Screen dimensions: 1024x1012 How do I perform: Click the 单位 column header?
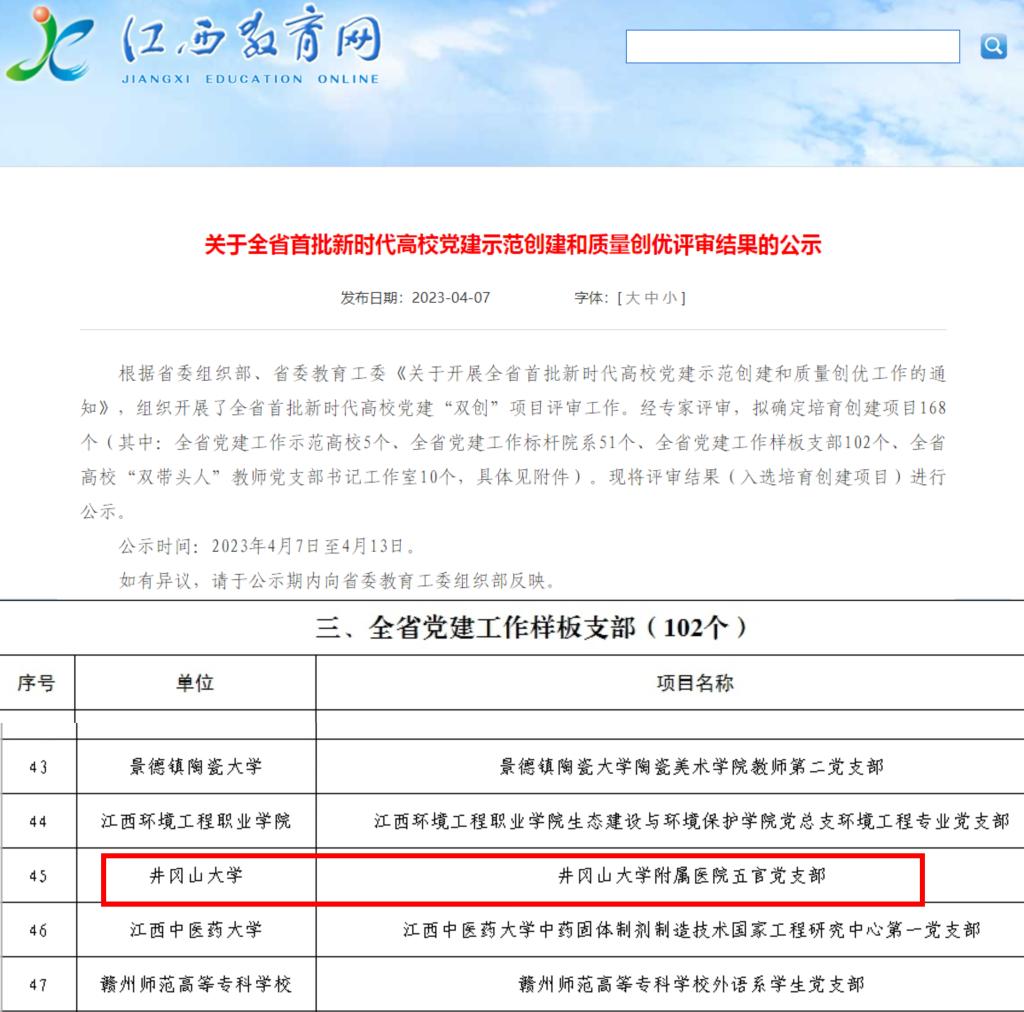195,683
